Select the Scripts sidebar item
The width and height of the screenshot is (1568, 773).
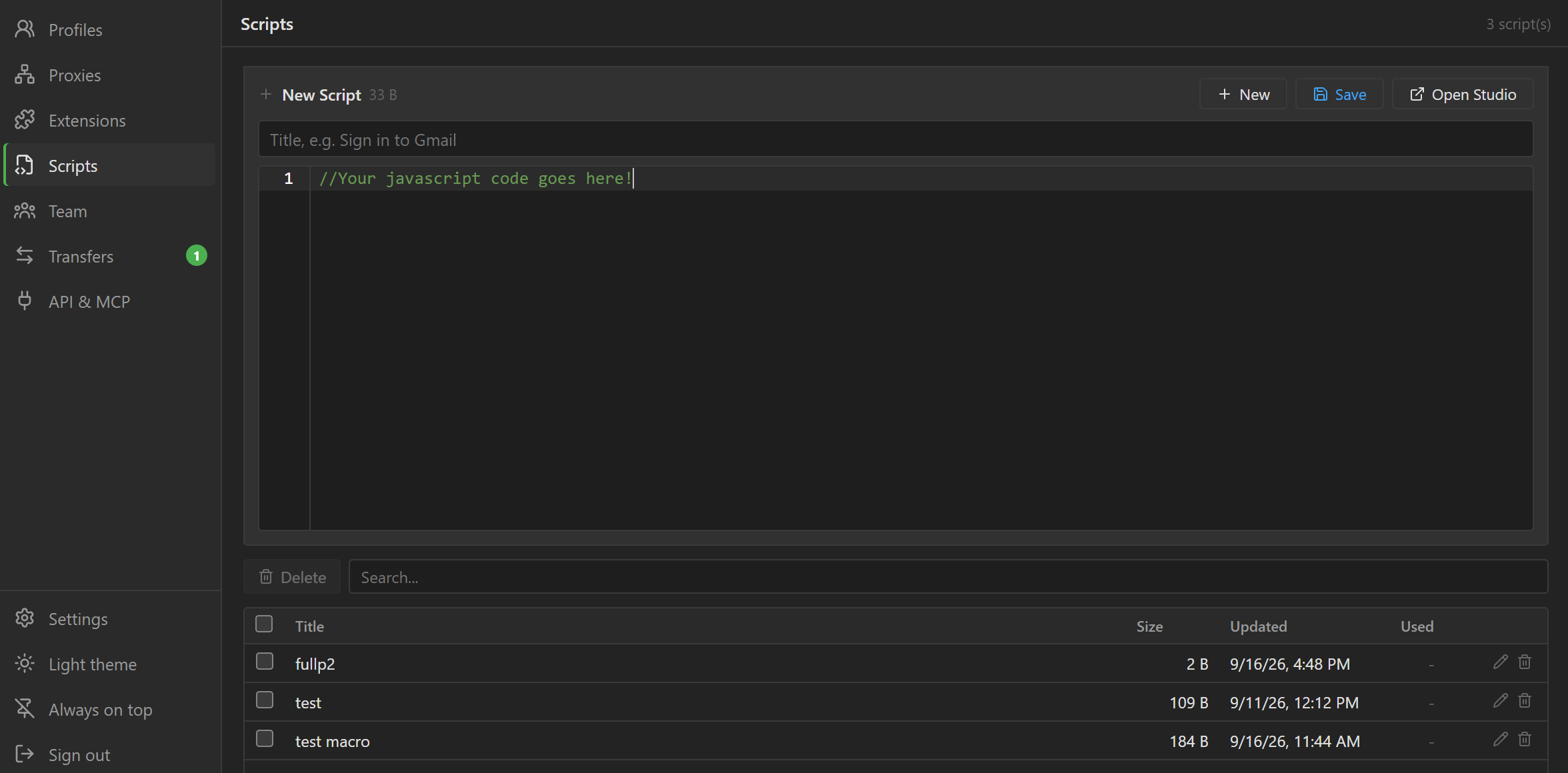point(109,166)
